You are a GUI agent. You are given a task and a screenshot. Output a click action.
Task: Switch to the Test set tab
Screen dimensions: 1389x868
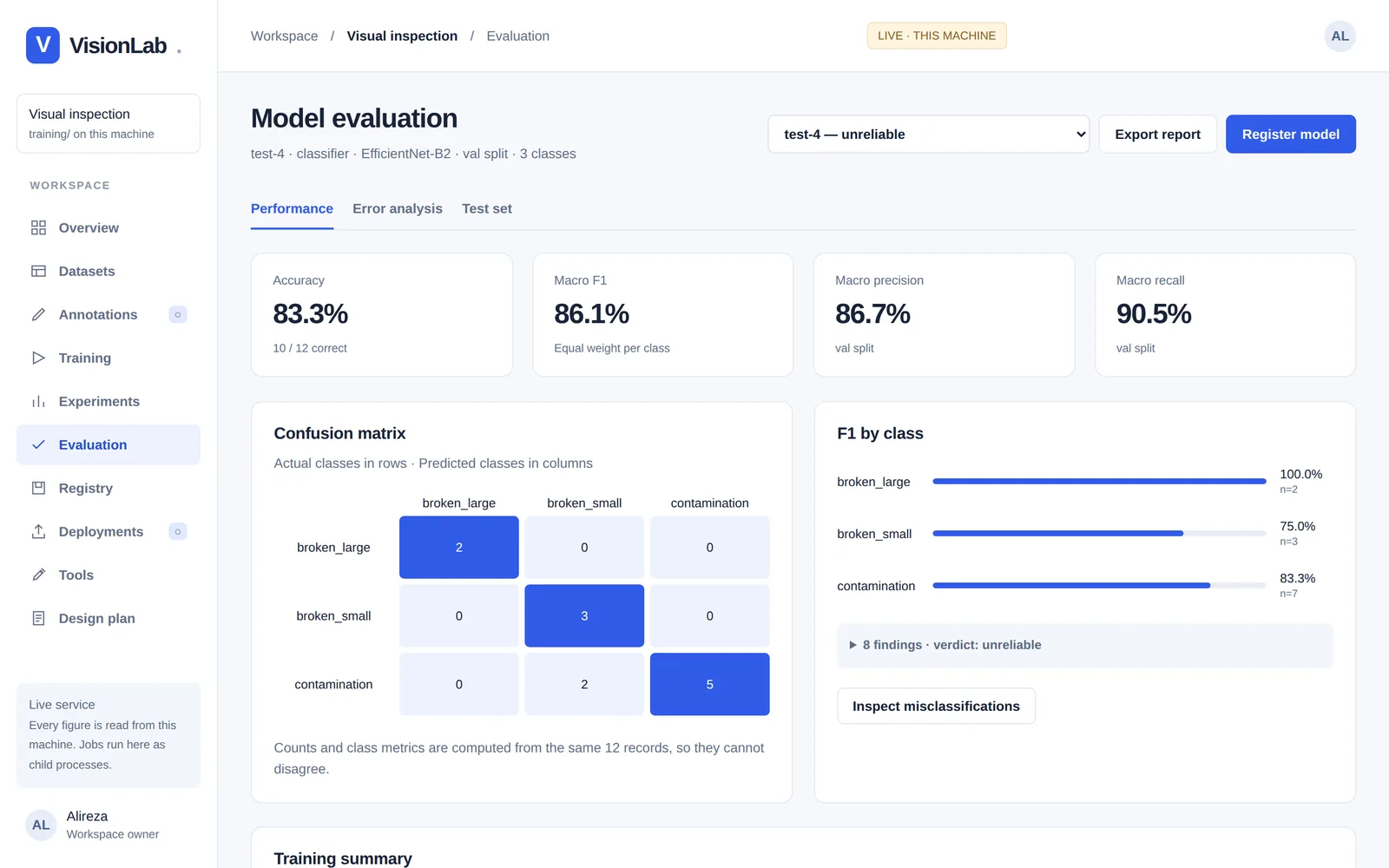(487, 208)
